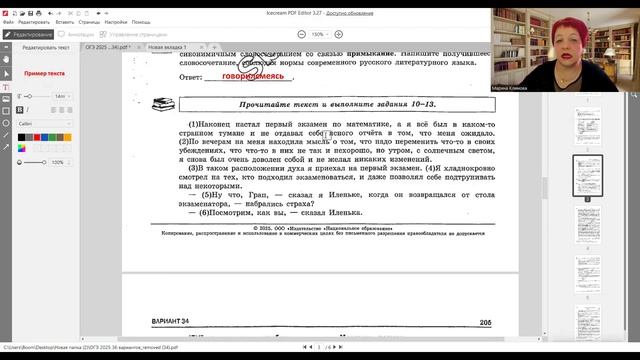
Task: Select the arrow Selection tool
Action: (6, 73)
